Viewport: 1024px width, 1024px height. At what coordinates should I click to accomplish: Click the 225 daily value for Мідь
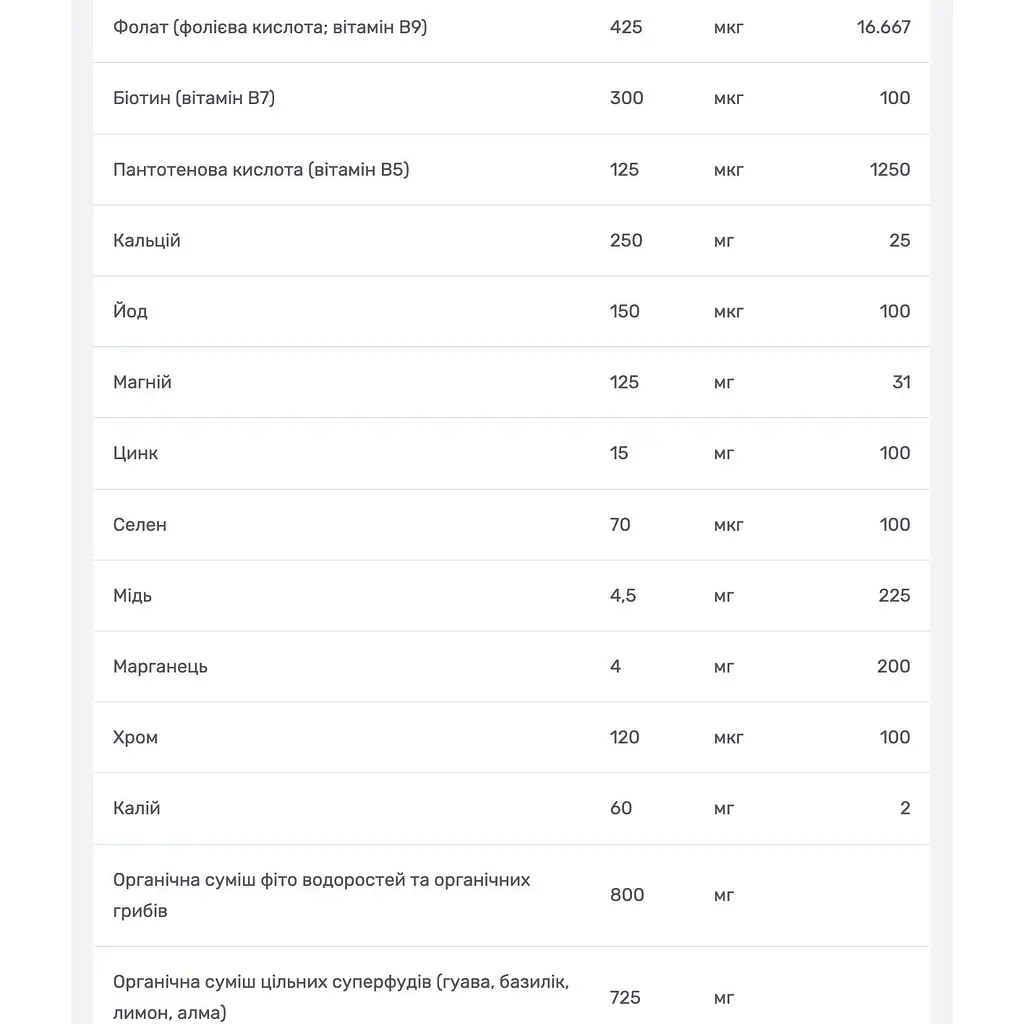click(x=894, y=596)
